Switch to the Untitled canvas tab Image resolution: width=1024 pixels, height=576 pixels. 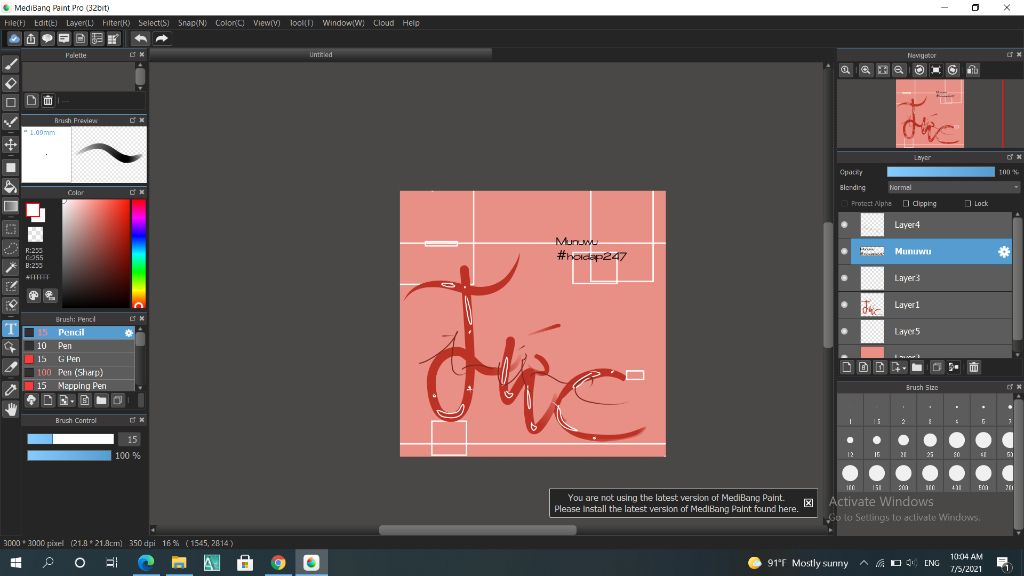[321, 55]
